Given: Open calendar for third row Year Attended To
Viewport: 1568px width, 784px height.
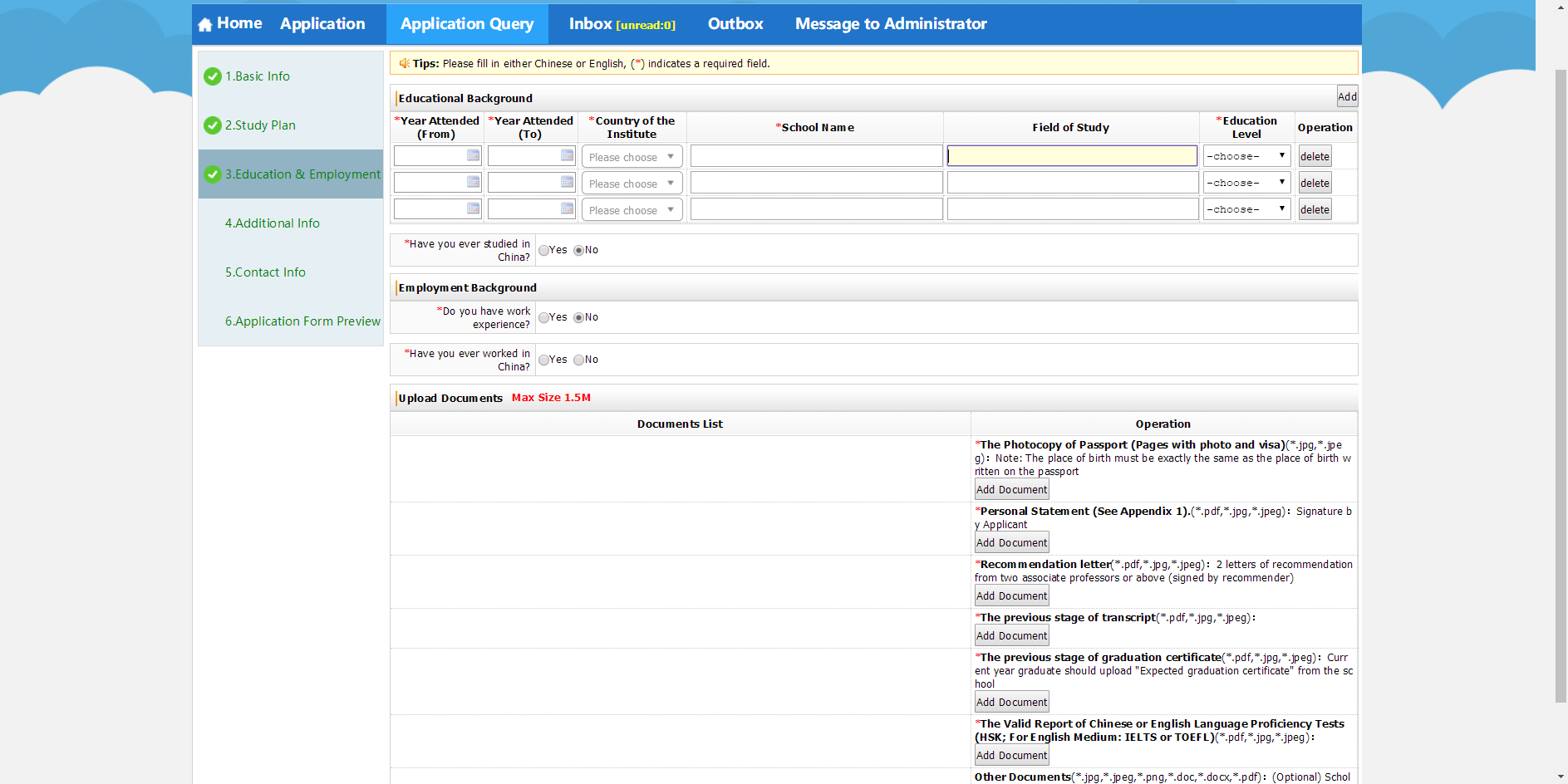Looking at the screenshot, I should [x=567, y=208].
